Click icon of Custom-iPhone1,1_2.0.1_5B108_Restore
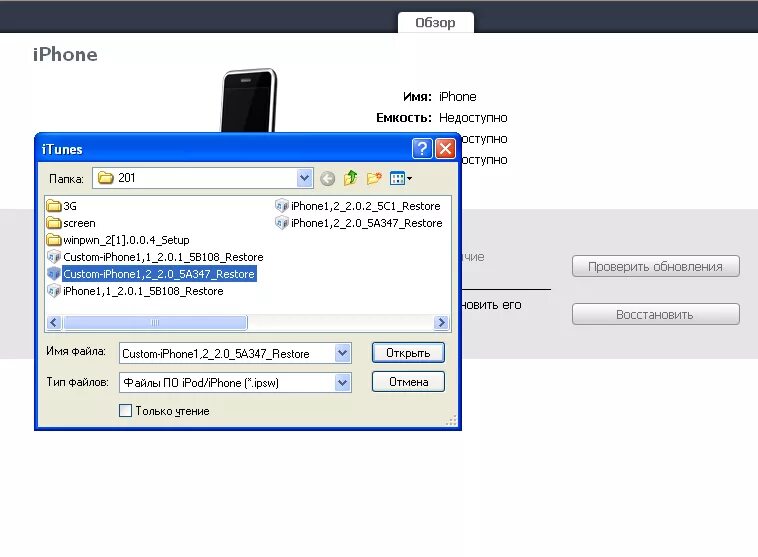Screen dimensions: 758x557 [54, 257]
